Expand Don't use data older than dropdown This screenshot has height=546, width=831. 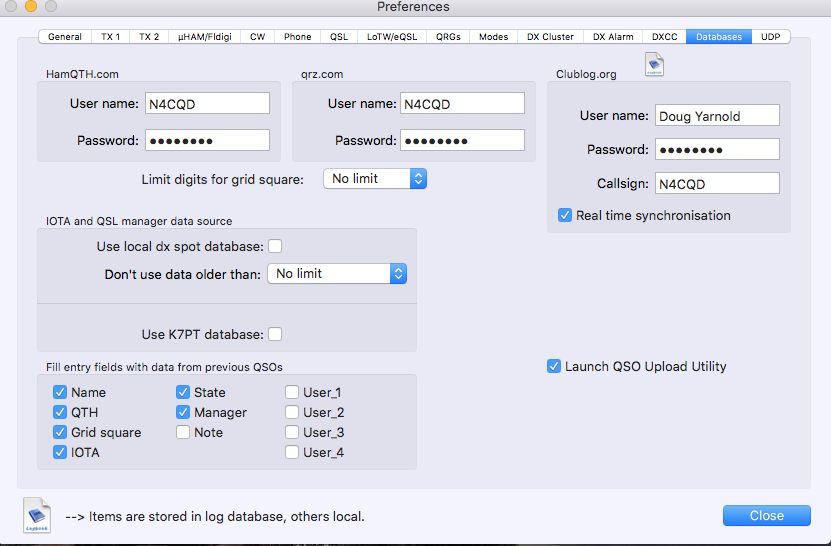point(337,273)
